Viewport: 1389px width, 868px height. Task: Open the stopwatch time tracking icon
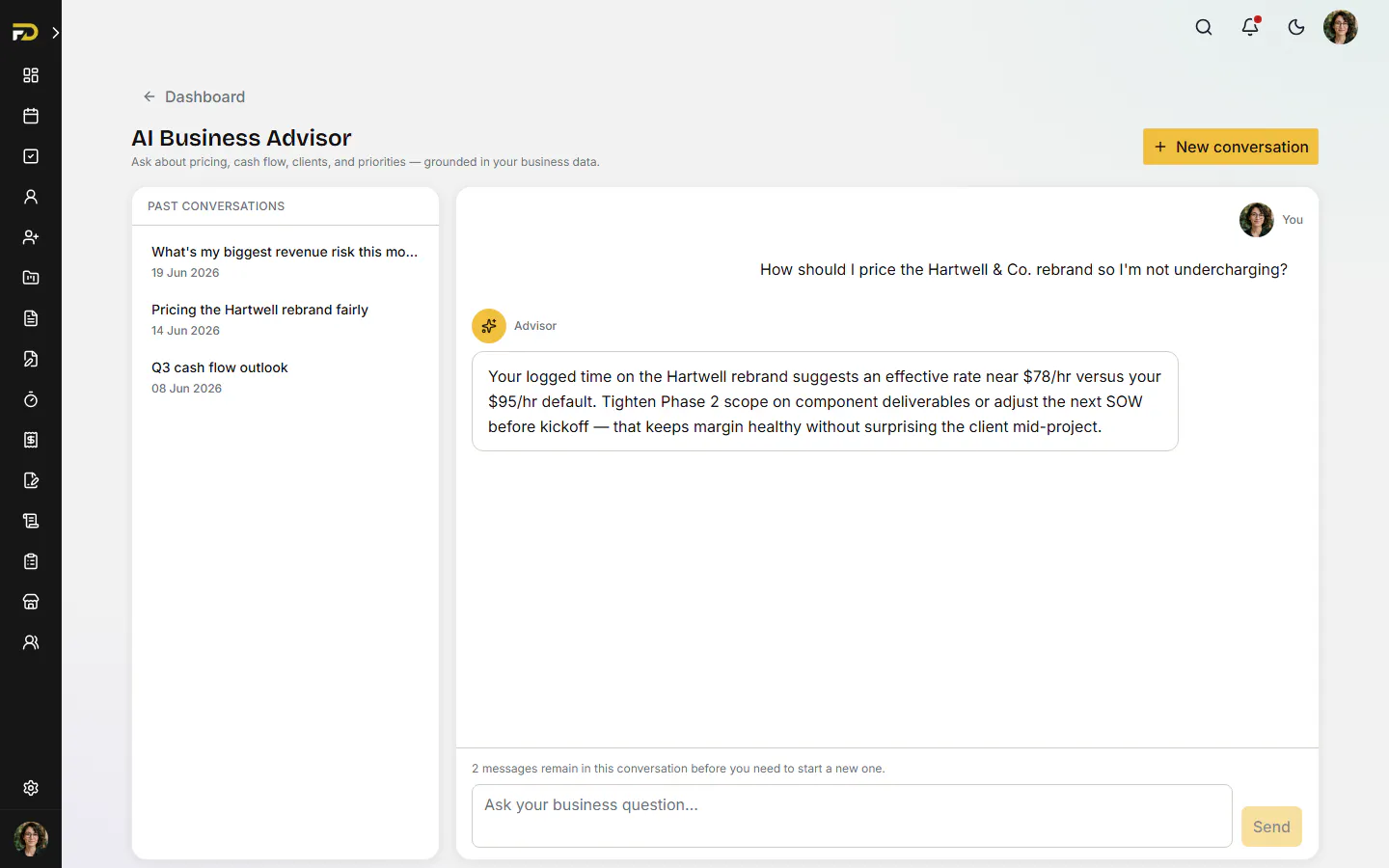[x=31, y=399]
